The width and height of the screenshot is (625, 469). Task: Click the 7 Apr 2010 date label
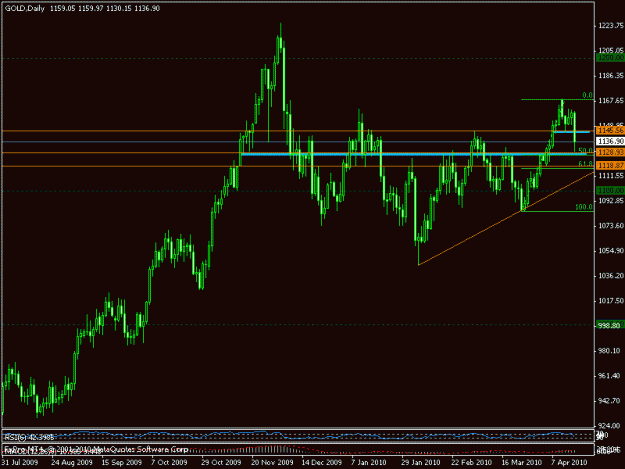pyautogui.click(x=569, y=462)
